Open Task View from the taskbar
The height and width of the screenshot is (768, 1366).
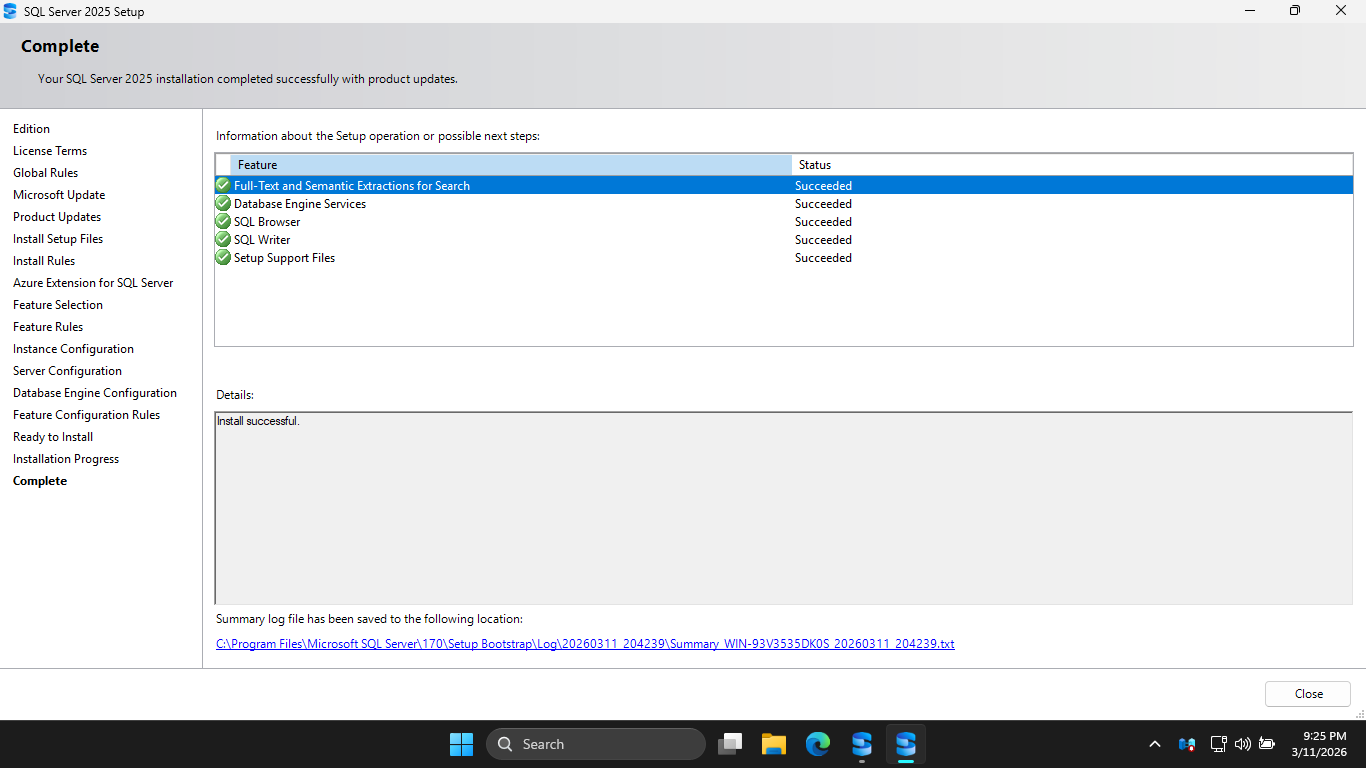[x=731, y=744]
